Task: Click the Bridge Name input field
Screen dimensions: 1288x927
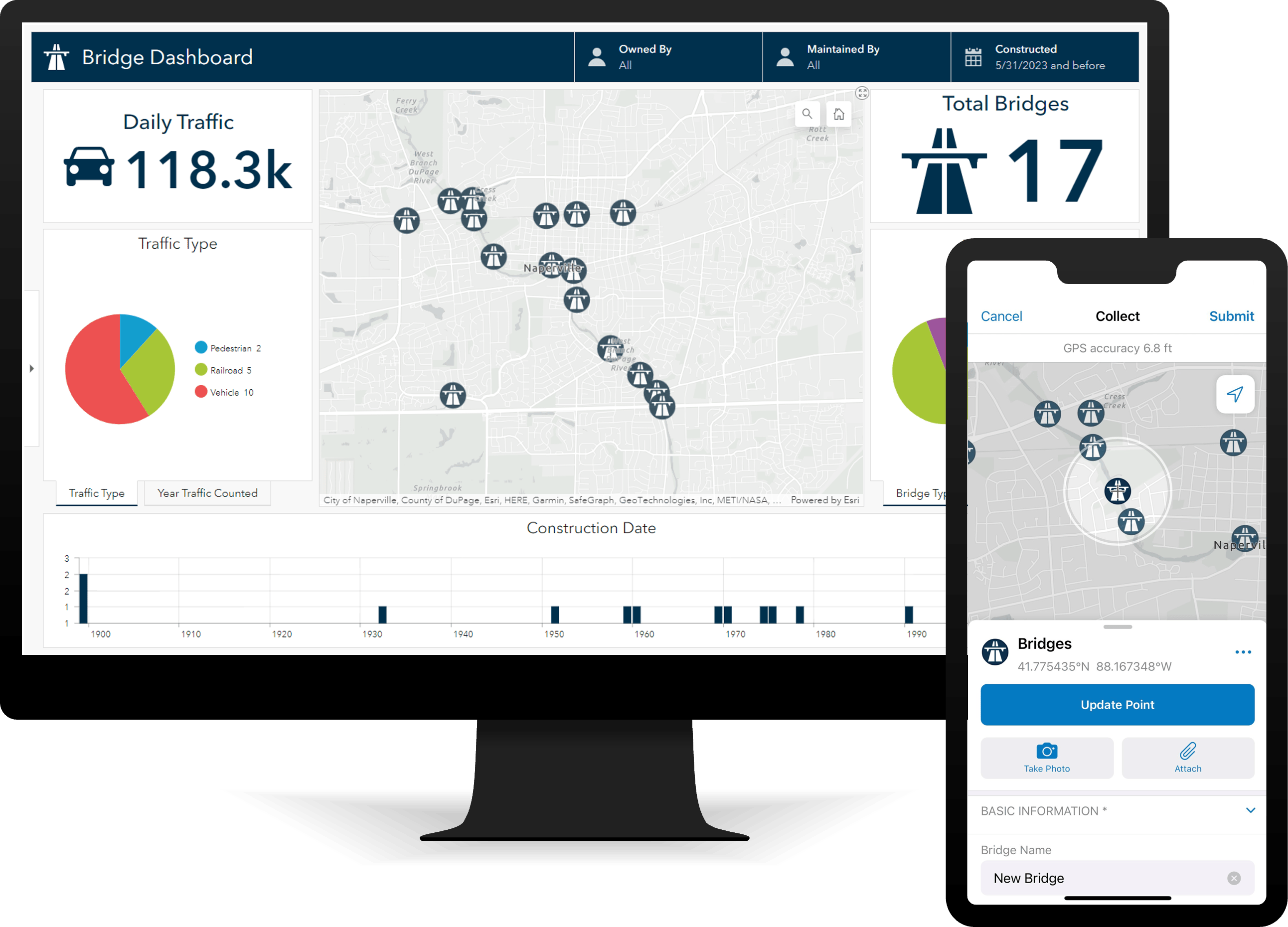Action: pyautogui.click(x=1102, y=878)
